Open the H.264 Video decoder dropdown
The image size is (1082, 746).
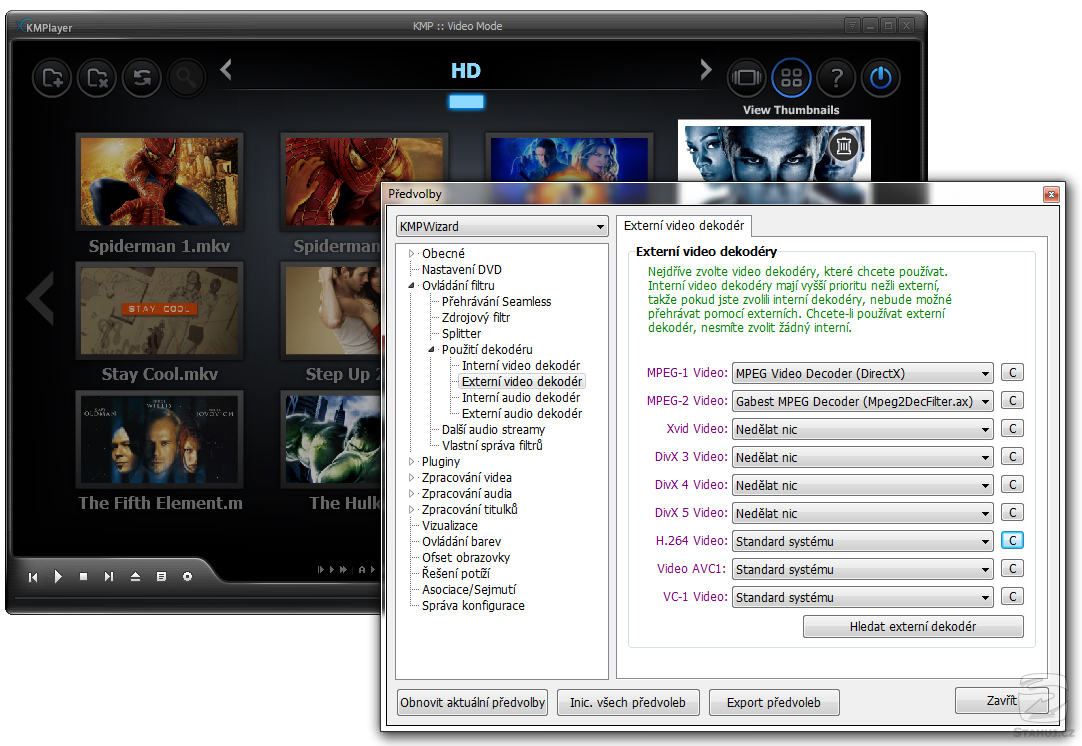[863, 541]
